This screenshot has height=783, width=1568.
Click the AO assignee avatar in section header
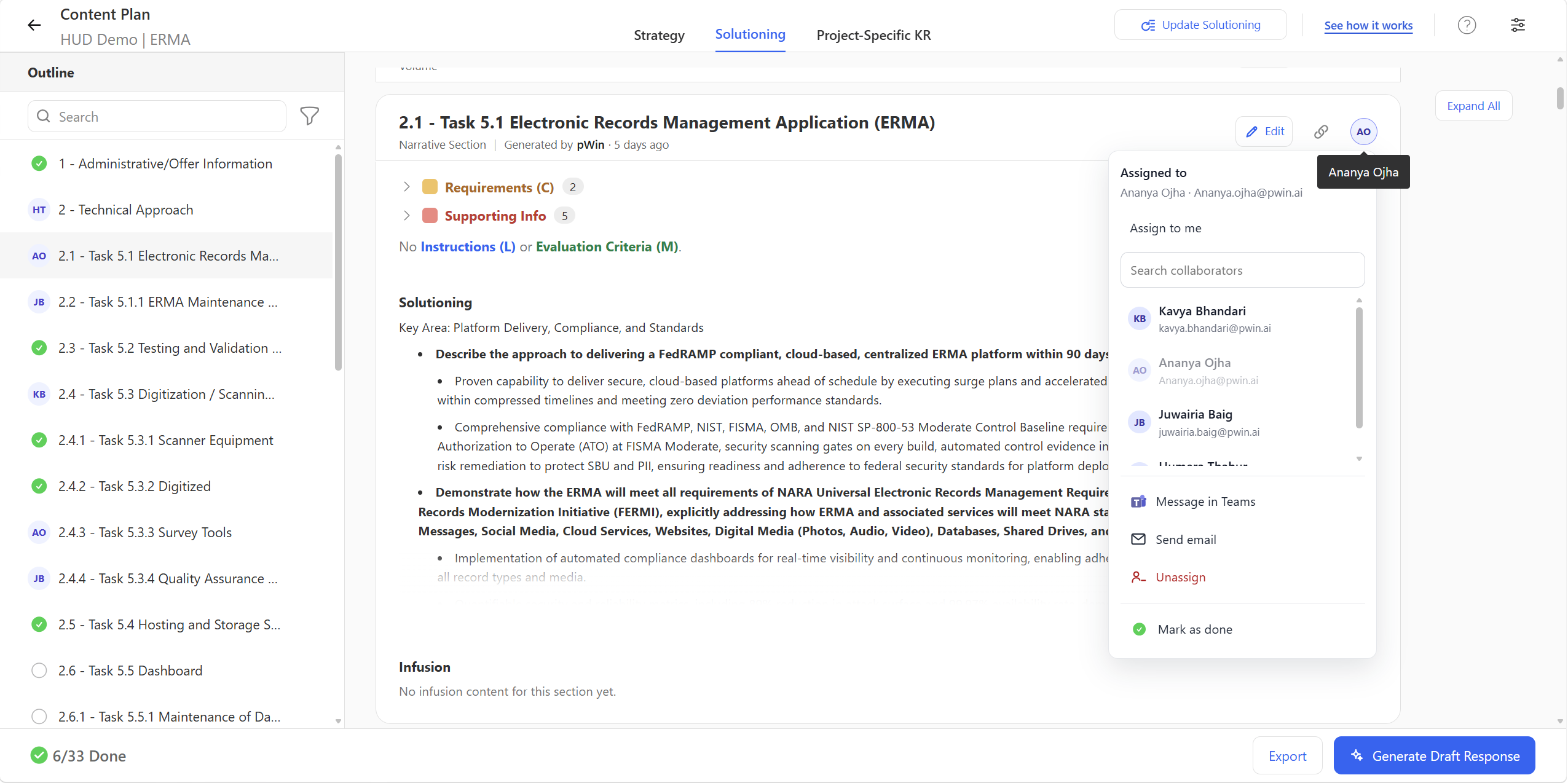coord(1363,132)
